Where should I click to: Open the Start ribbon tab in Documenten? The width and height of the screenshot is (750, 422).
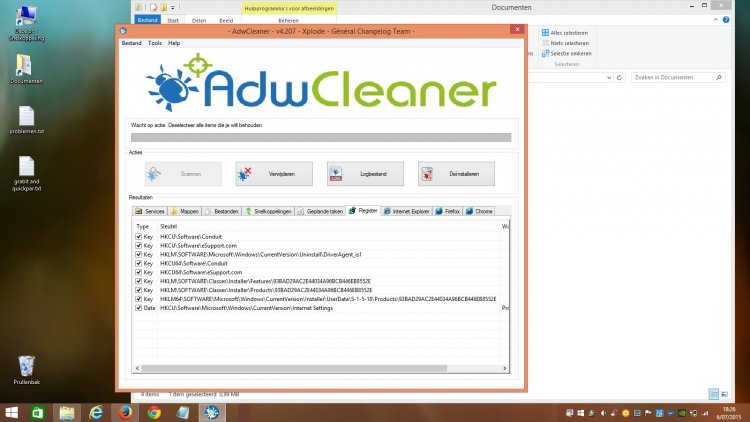[173, 21]
